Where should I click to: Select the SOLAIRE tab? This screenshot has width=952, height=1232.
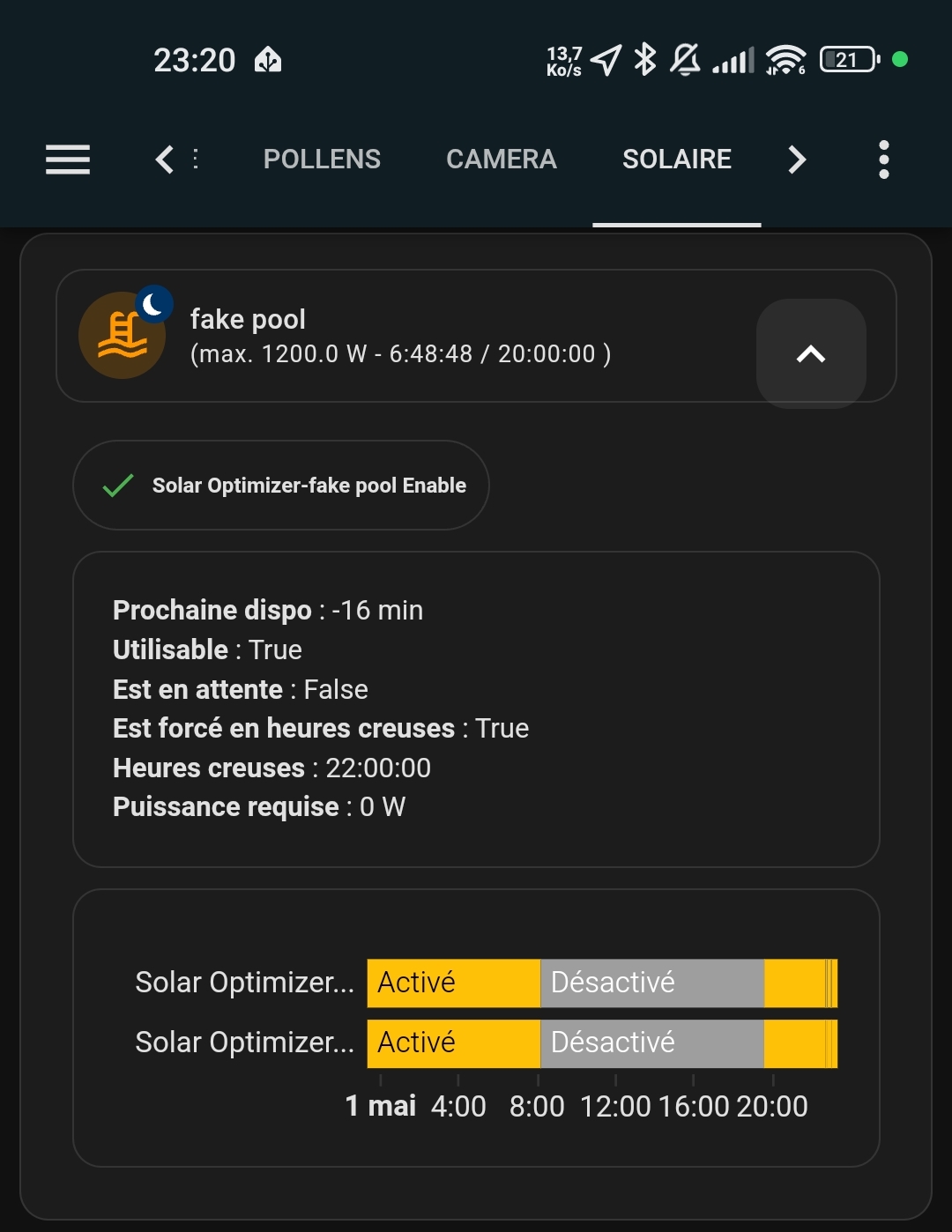(676, 160)
